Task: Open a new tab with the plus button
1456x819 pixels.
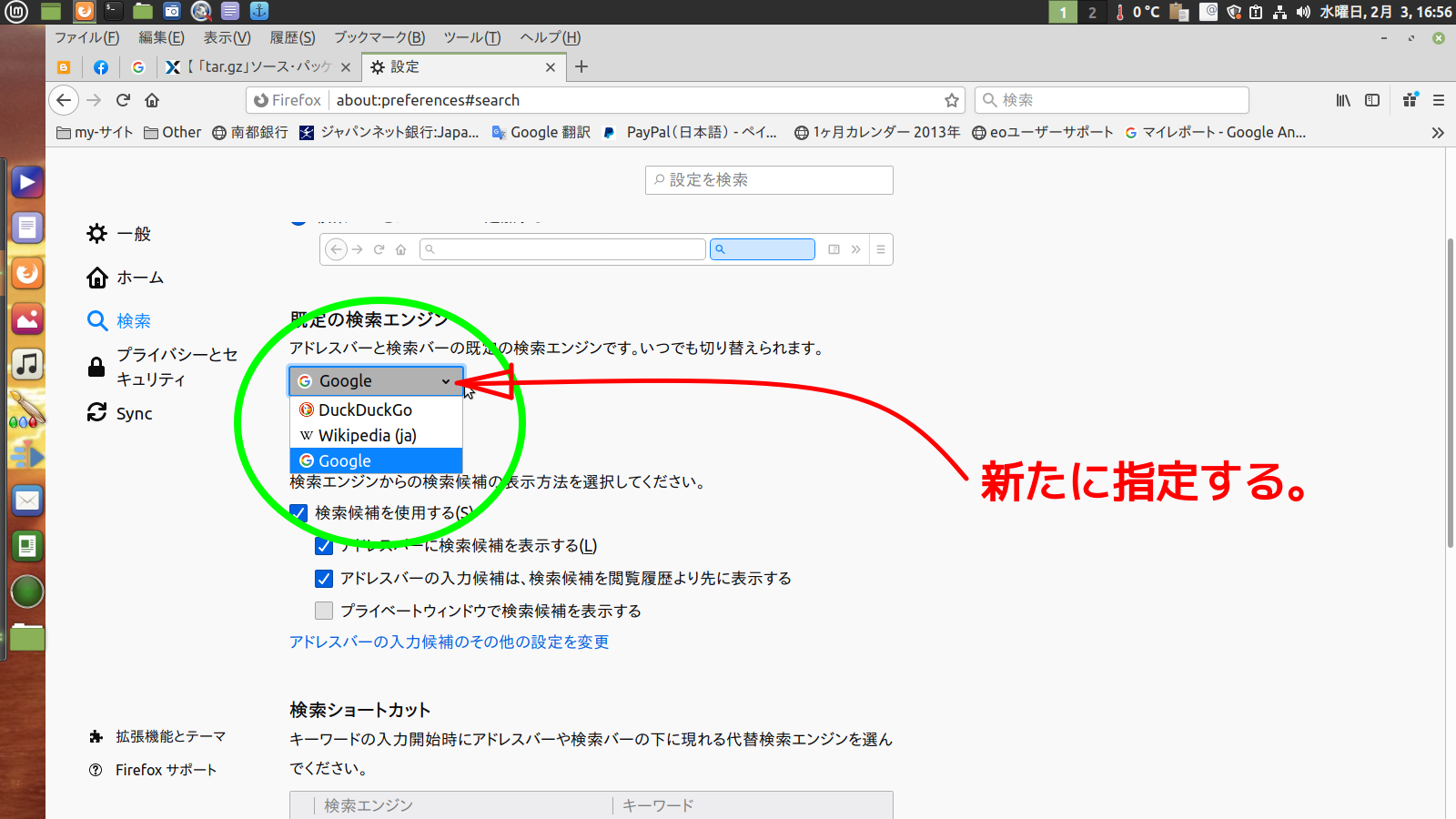Action: click(581, 66)
